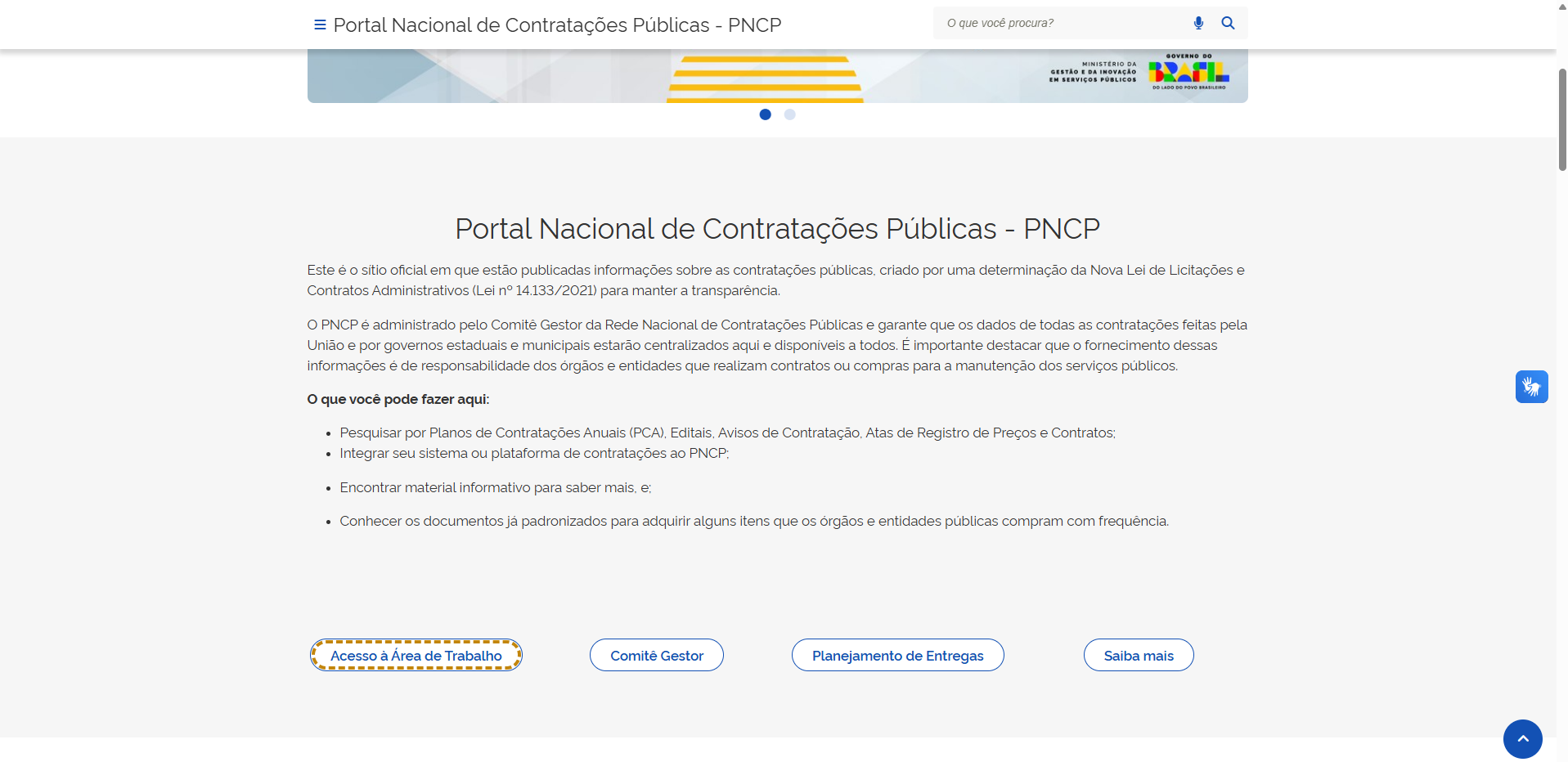The image size is (1568, 762).
Task: Open the VLibras sign language widget
Action: (1531, 387)
